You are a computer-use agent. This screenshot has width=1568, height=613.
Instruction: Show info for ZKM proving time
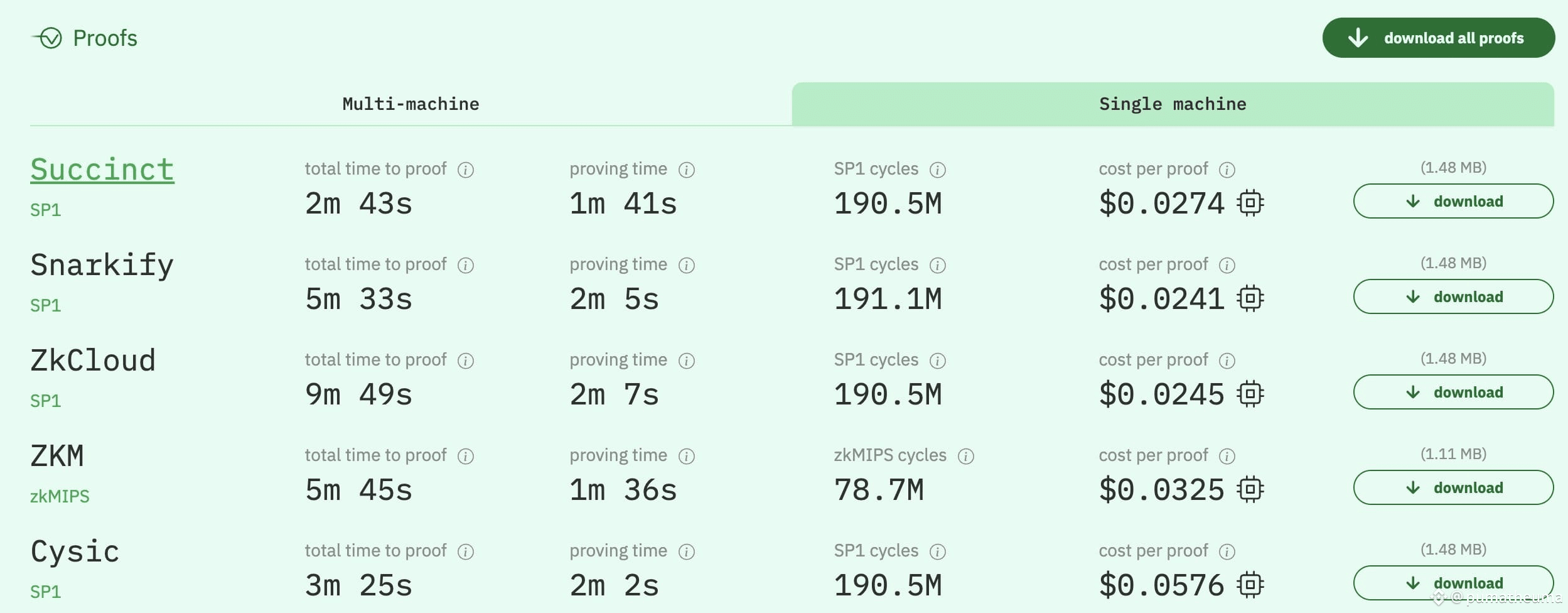687,456
